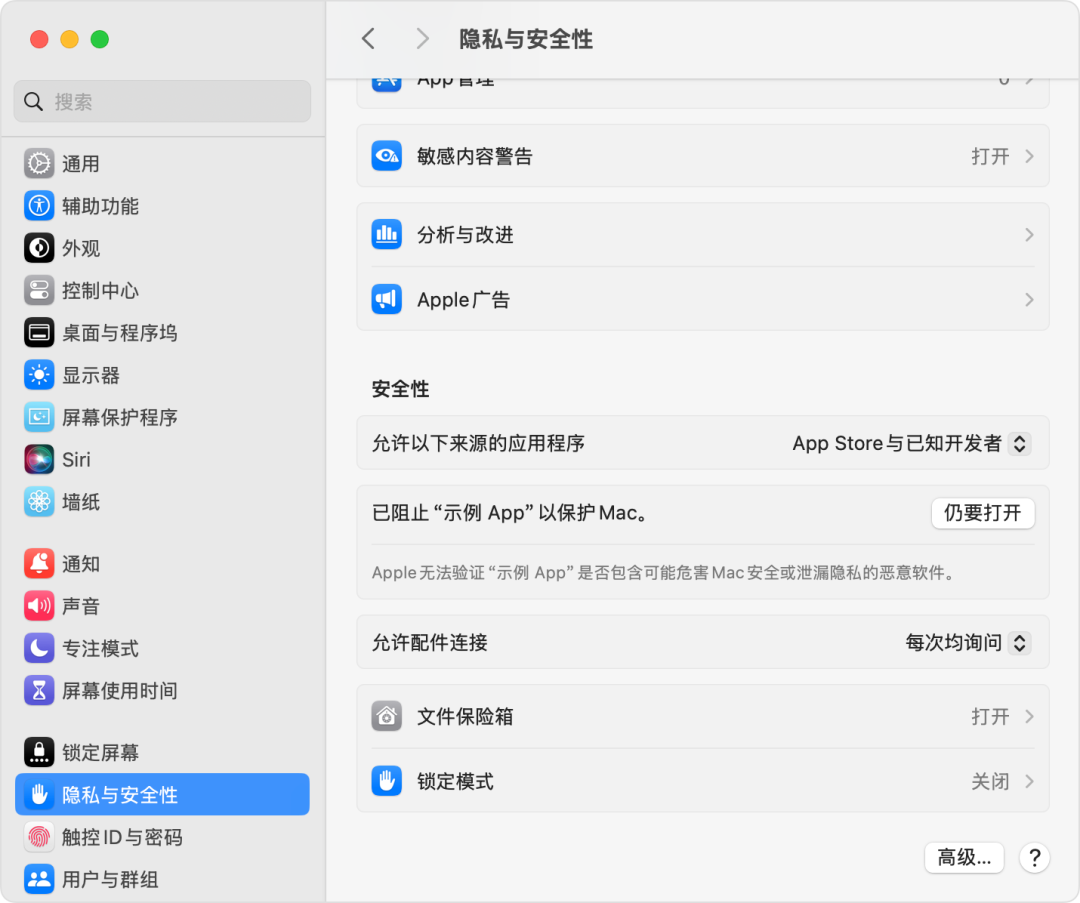
Task: Click the help question mark button
Action: (x=1034, y=857)
